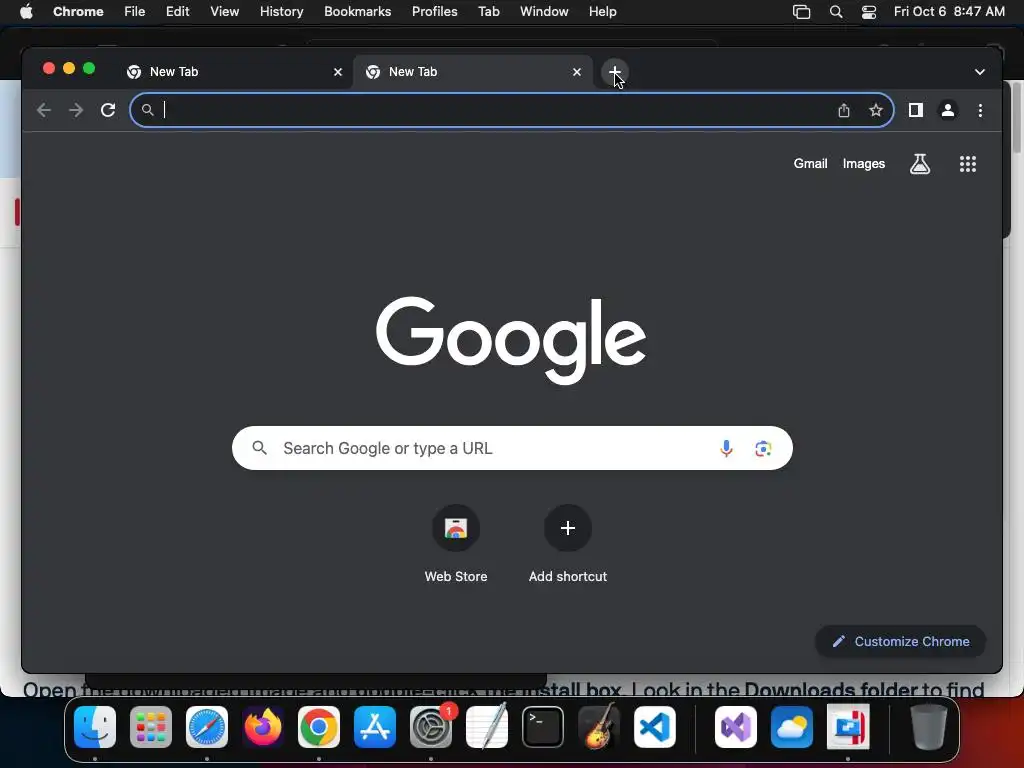The width and height of the screenshot is (1024, 768).
Task: Open the File menu
Action: click(x=135, y=11)
